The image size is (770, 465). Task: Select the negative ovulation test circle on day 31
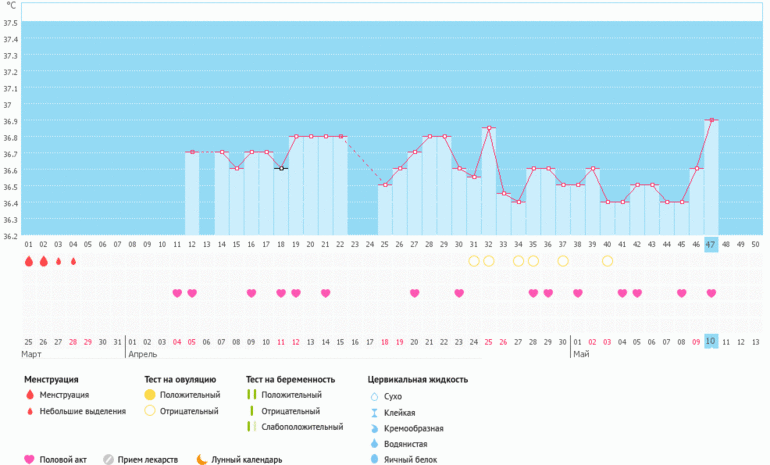474,261
